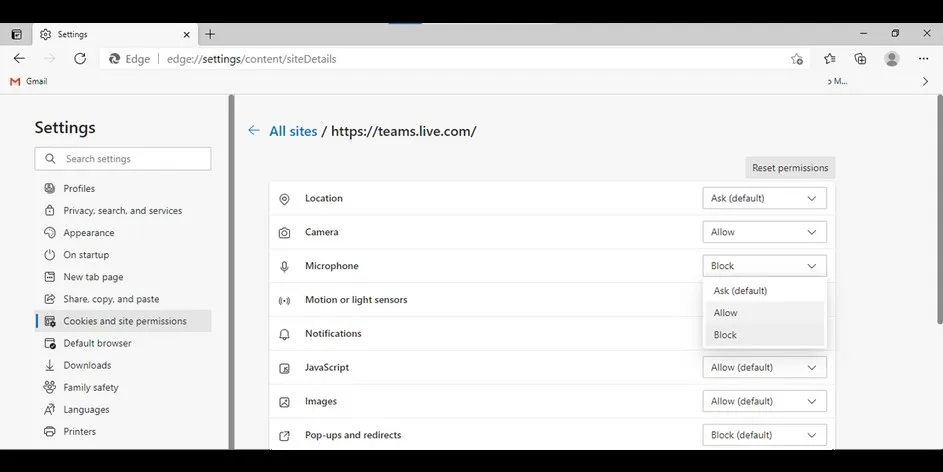Open the Collections icon

[x=861, y=58]
